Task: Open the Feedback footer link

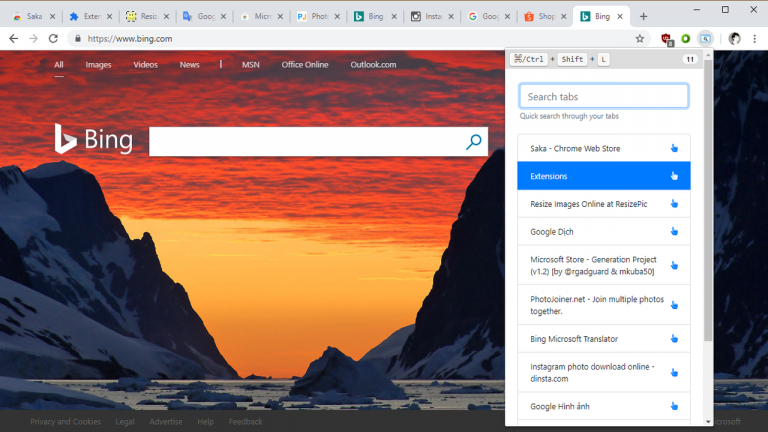Action: pyautogui.click(x=245, y=422)
